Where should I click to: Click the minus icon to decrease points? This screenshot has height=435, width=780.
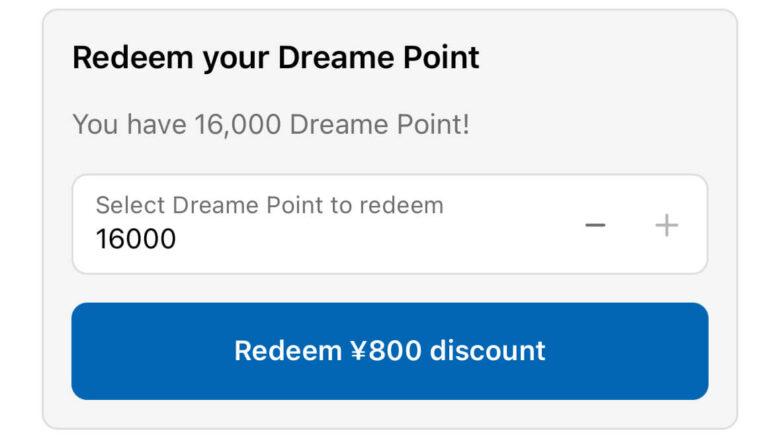pos(595,225)
